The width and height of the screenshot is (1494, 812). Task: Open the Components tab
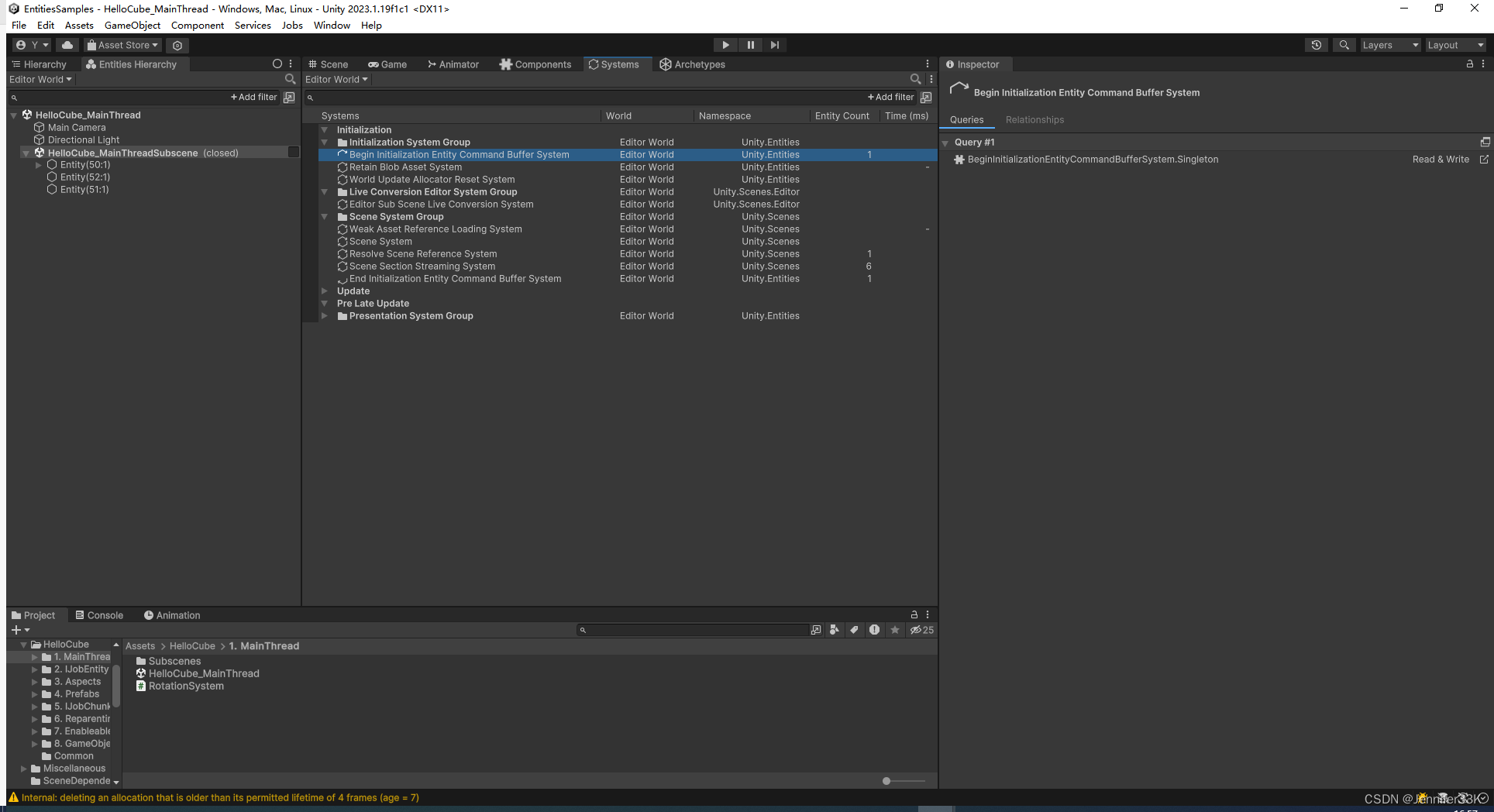pyautogui.click(x=535, y=64)
